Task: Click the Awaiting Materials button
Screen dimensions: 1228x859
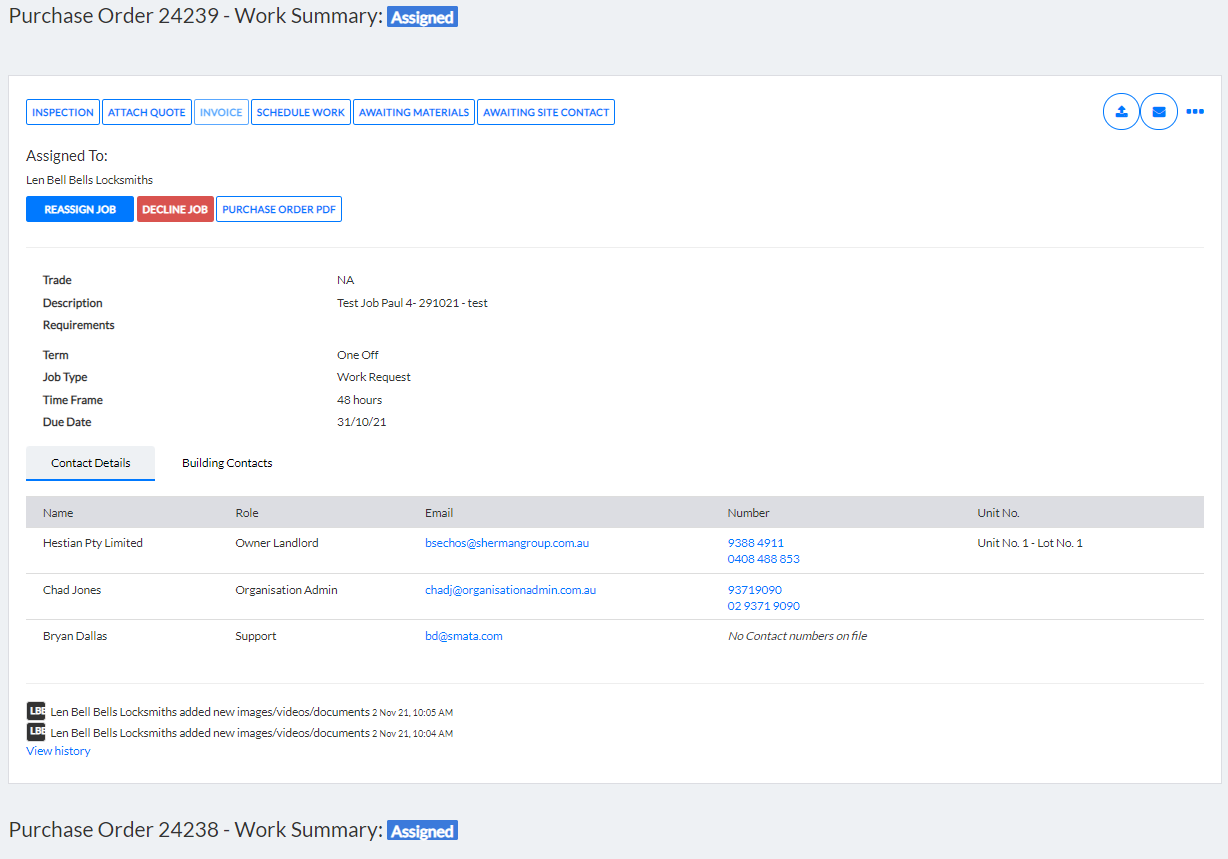Action: [414, 112]
